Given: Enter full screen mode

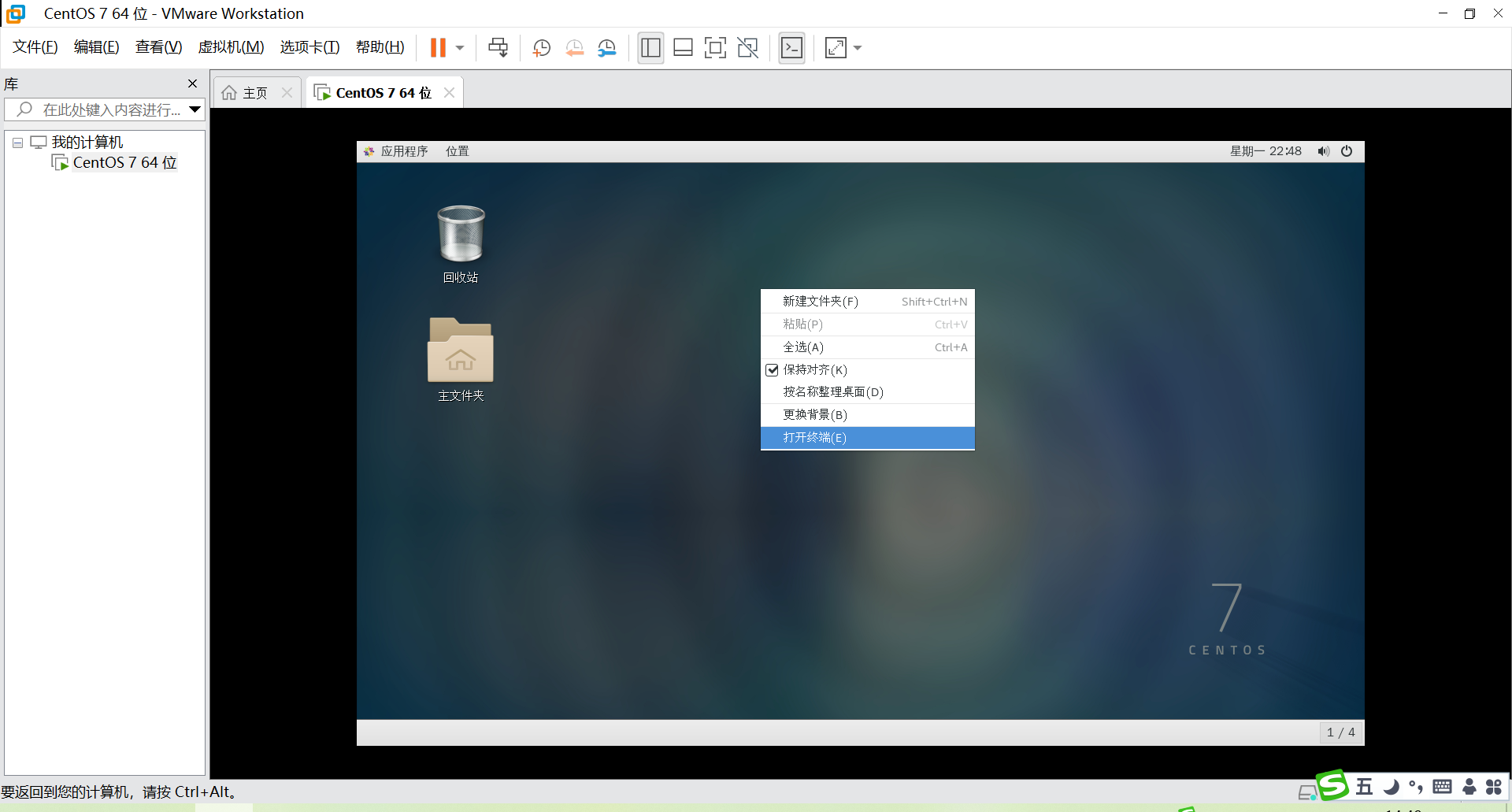Looking at the screenshot, I should 715,48.
